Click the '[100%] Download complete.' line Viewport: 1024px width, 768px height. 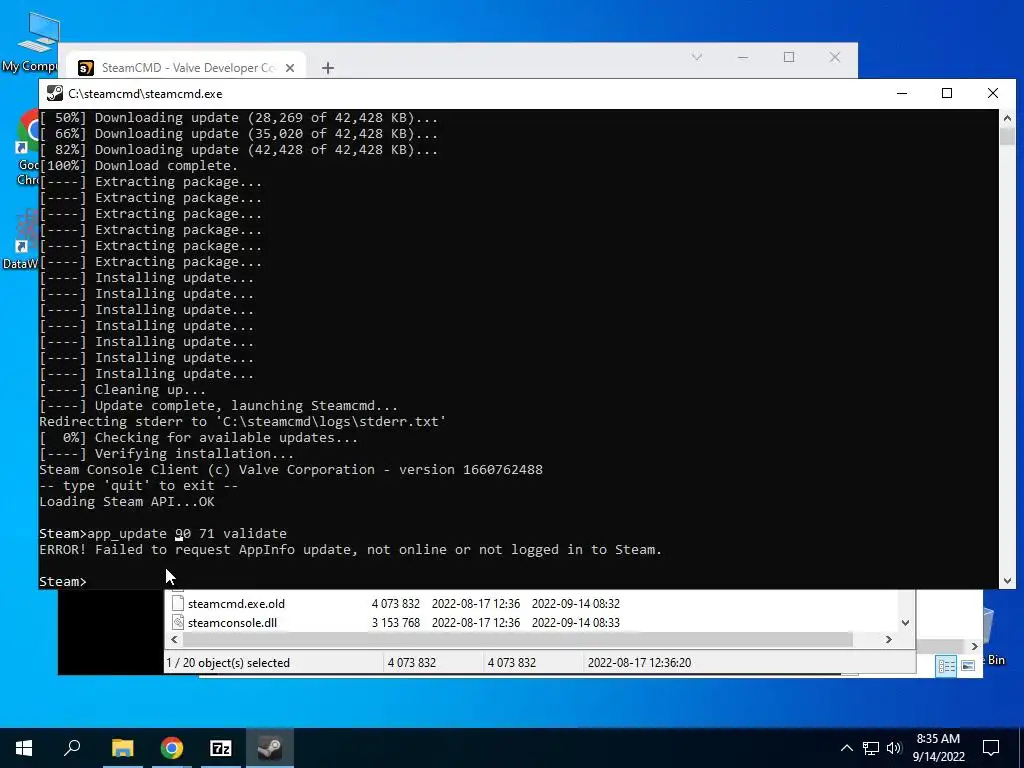coord(138,166)
